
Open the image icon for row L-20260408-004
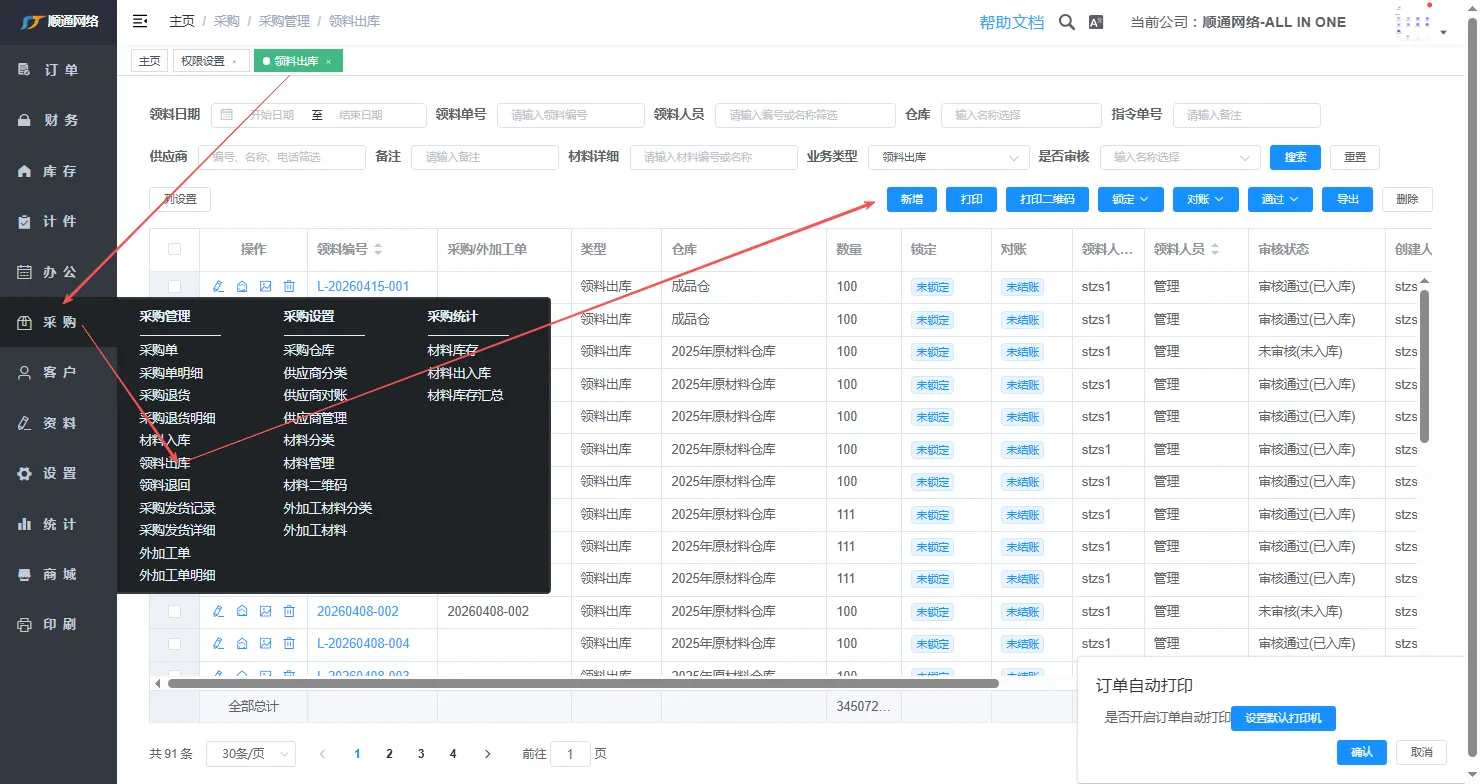coord(265,643)
